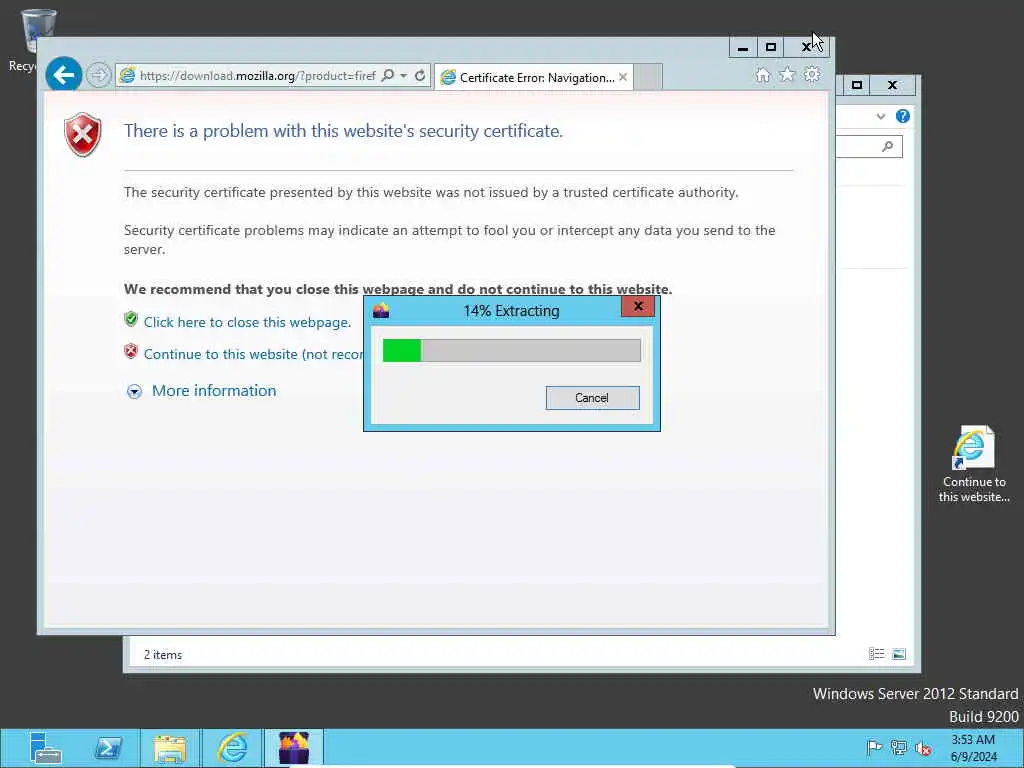Switch File Explorer to large icons view

[x=899, y=654]
